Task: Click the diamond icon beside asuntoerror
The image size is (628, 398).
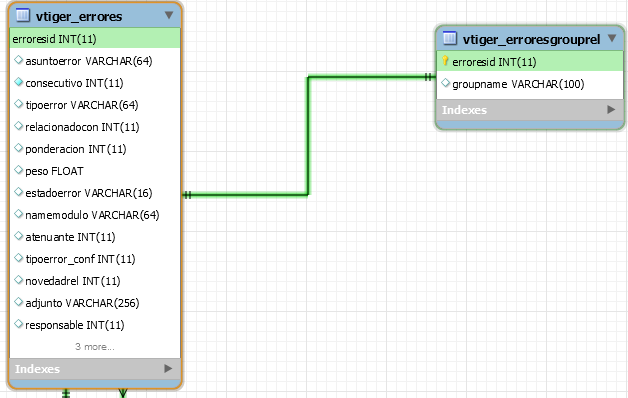Action: coord(18,60)
